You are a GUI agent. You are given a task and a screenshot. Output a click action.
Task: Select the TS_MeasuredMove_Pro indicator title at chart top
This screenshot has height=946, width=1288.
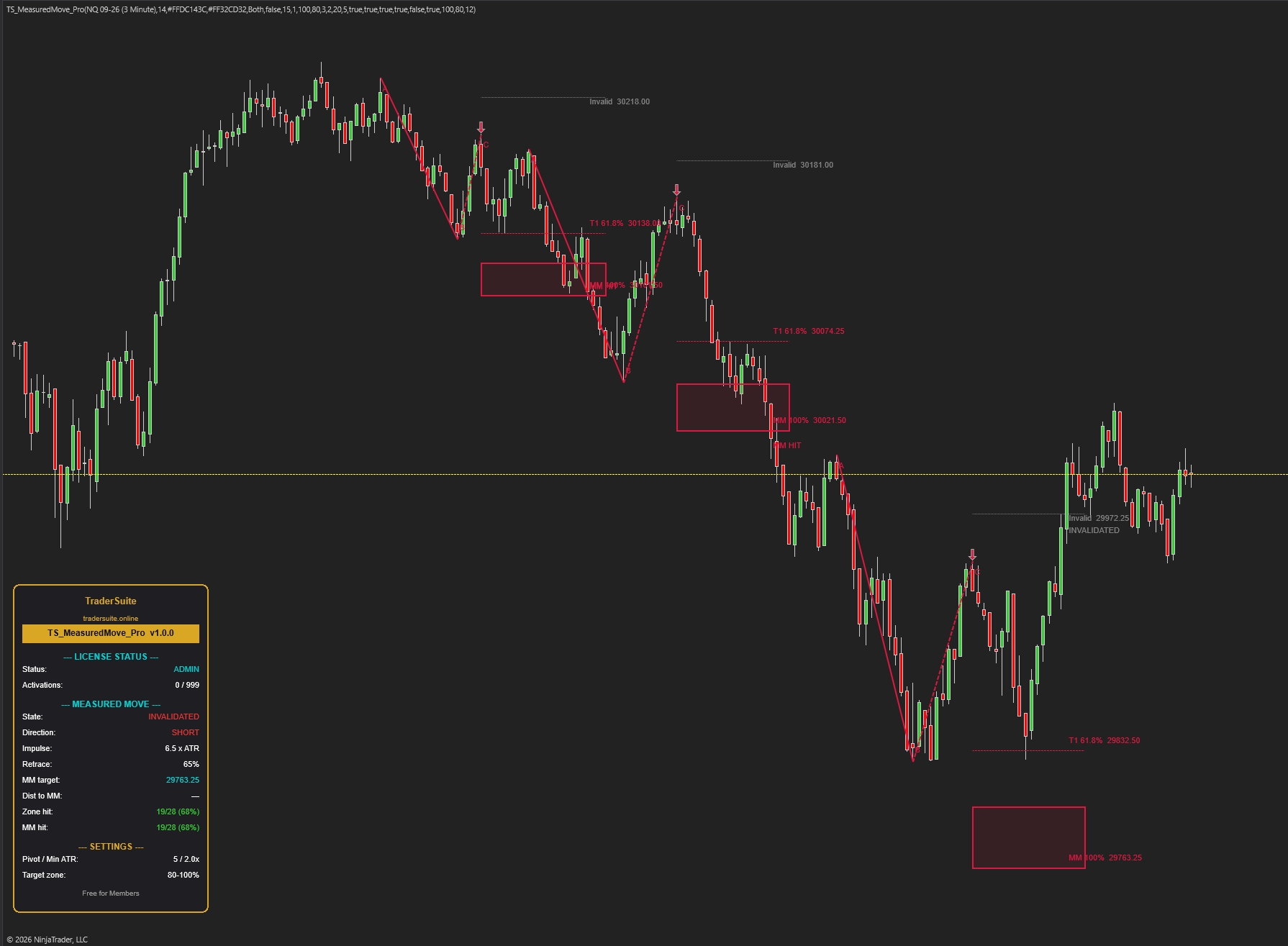[x=241, y=9]
